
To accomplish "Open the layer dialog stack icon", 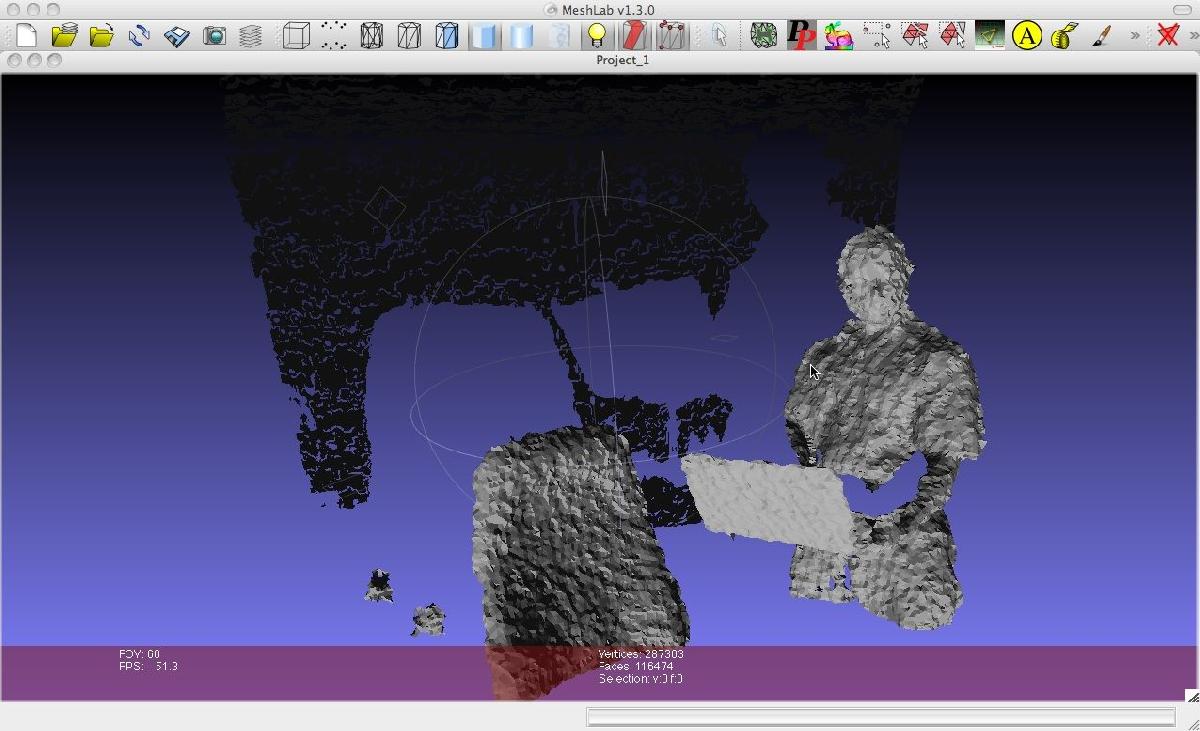I will (x=250, y=36).
